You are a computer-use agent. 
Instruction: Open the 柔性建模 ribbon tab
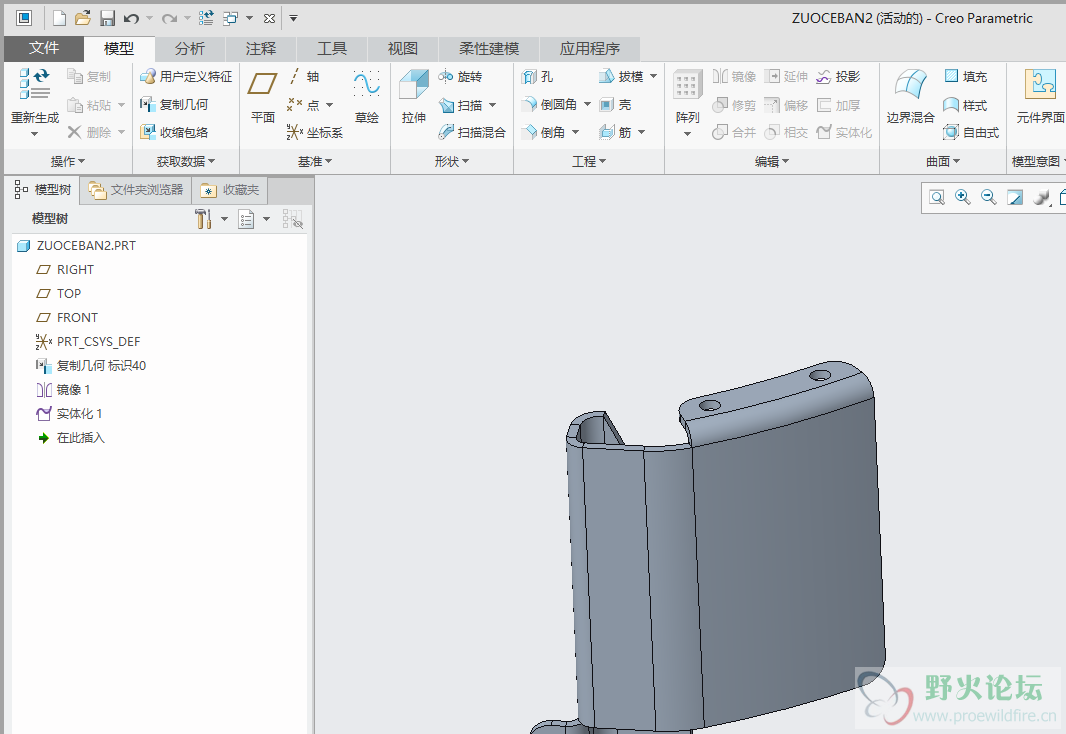click(x=489, y=48)
